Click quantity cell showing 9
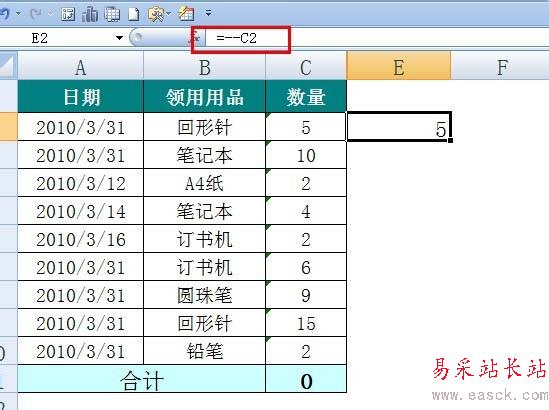The image size is (549, 410). point(306,295)
